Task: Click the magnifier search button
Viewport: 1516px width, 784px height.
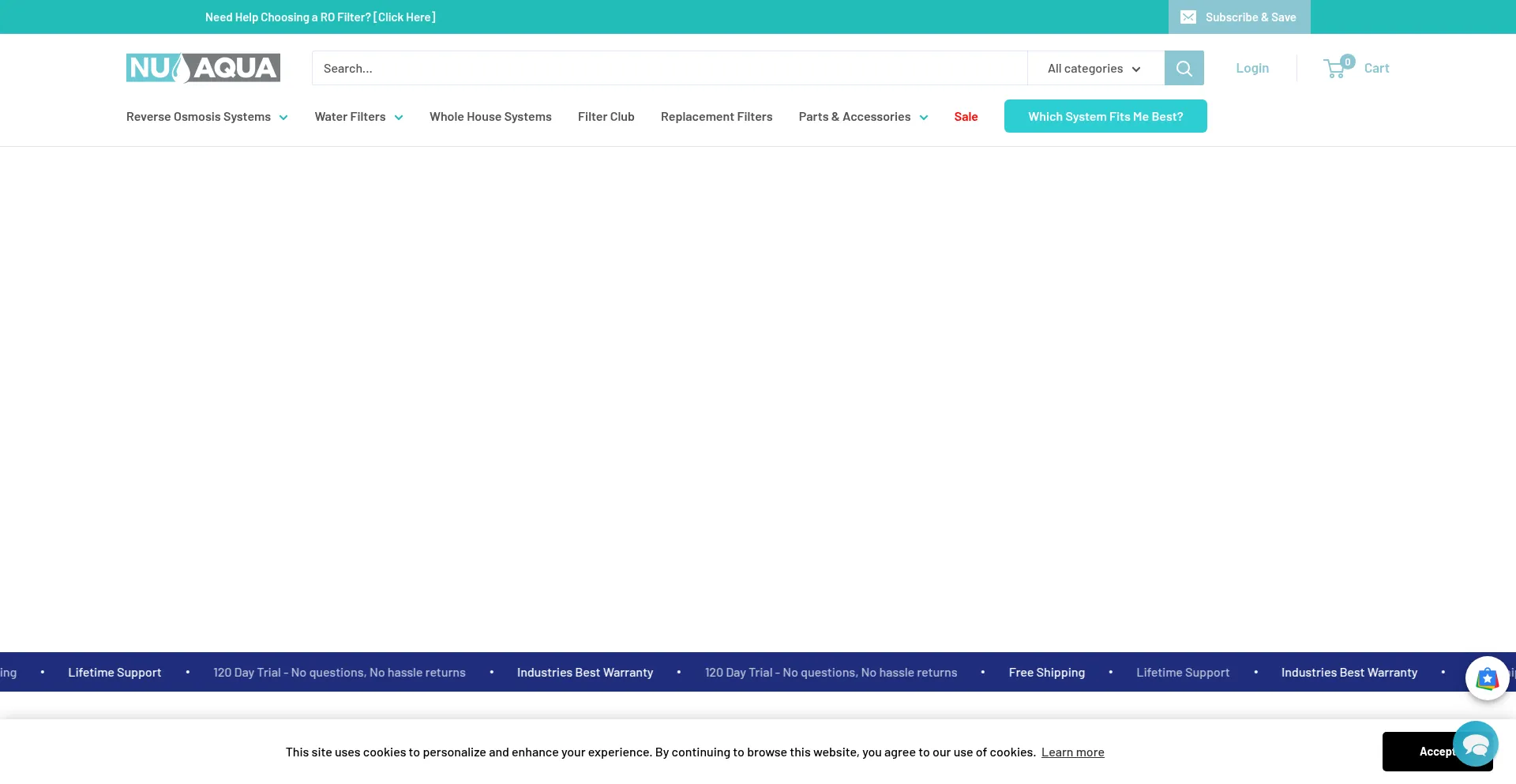Action: [x=1184, y=68]
